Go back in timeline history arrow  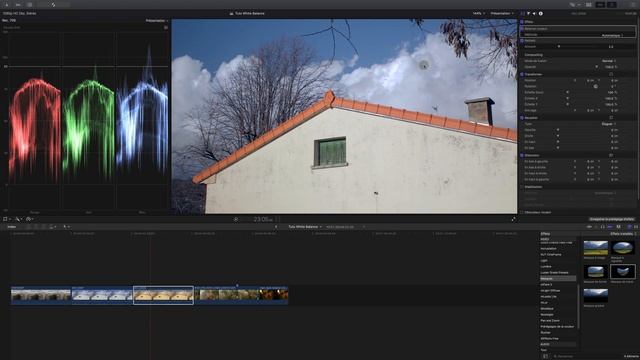[276, 227]
